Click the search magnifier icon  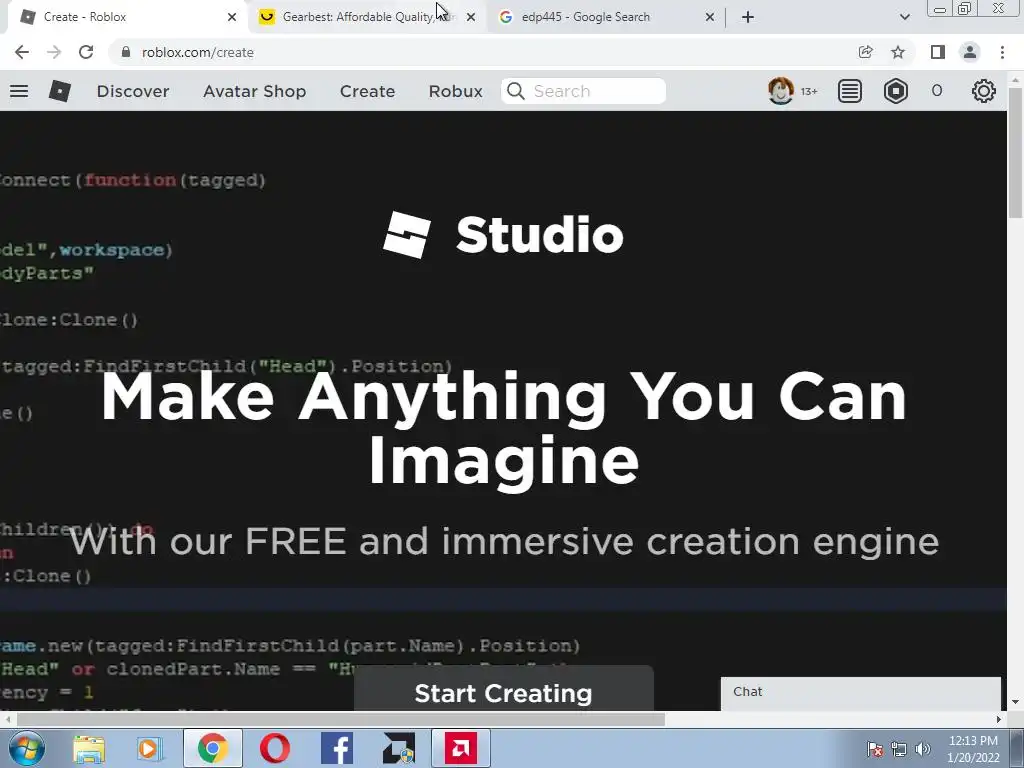click(x=516, y=91)
